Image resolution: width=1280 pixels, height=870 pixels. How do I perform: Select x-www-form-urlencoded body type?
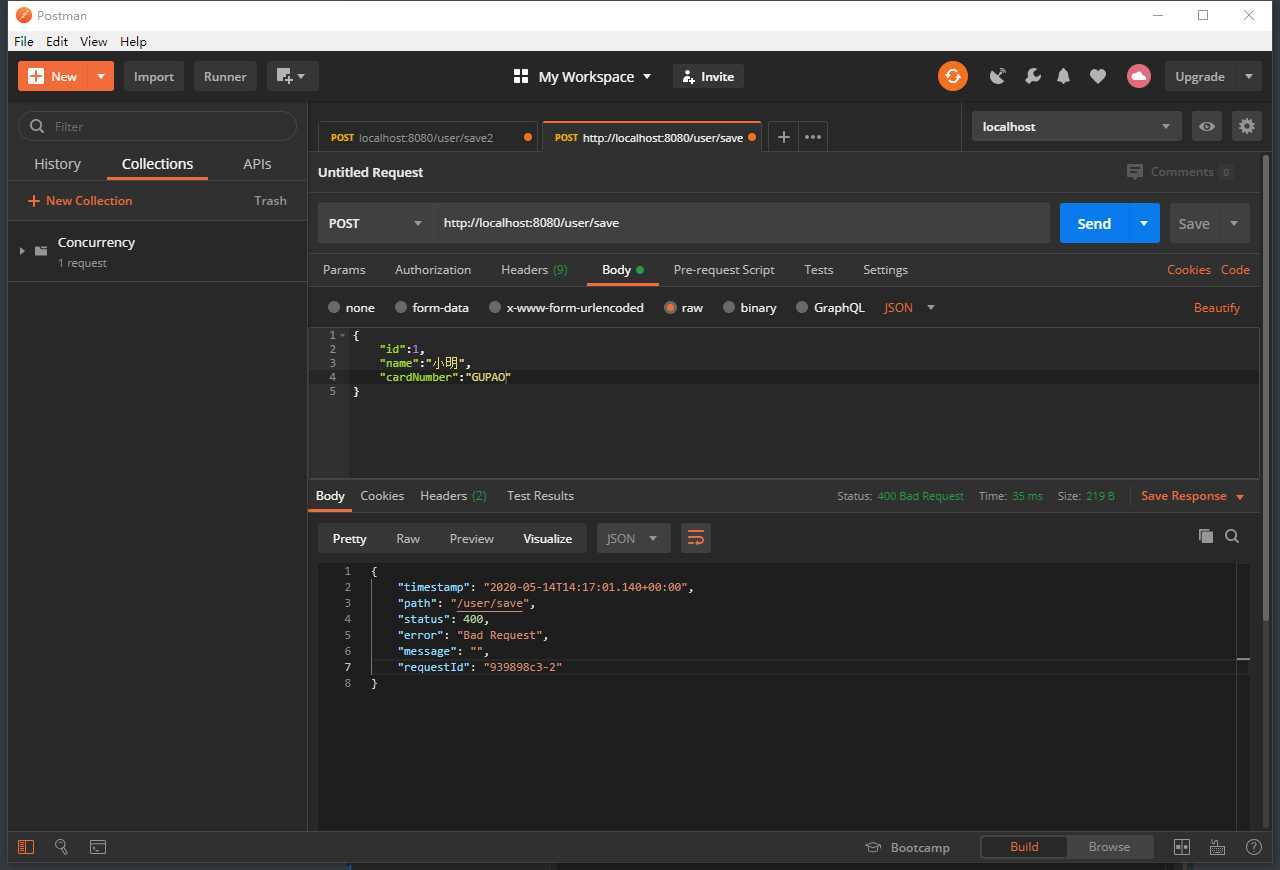tap(566, 307)
